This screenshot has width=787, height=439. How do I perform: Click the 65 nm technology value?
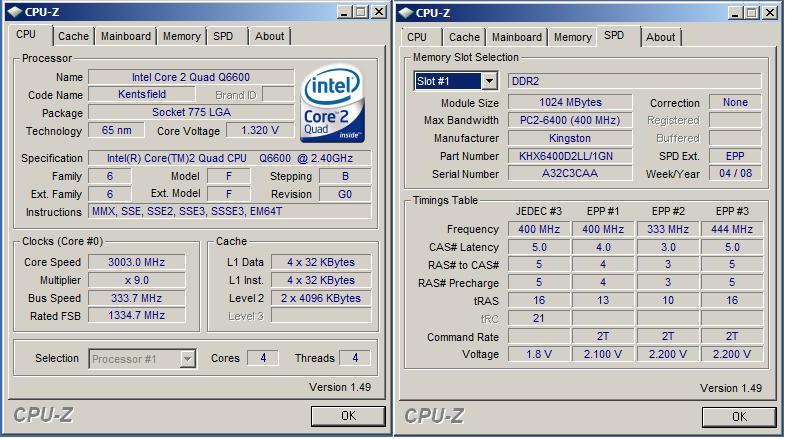click(x=116, y=130)
